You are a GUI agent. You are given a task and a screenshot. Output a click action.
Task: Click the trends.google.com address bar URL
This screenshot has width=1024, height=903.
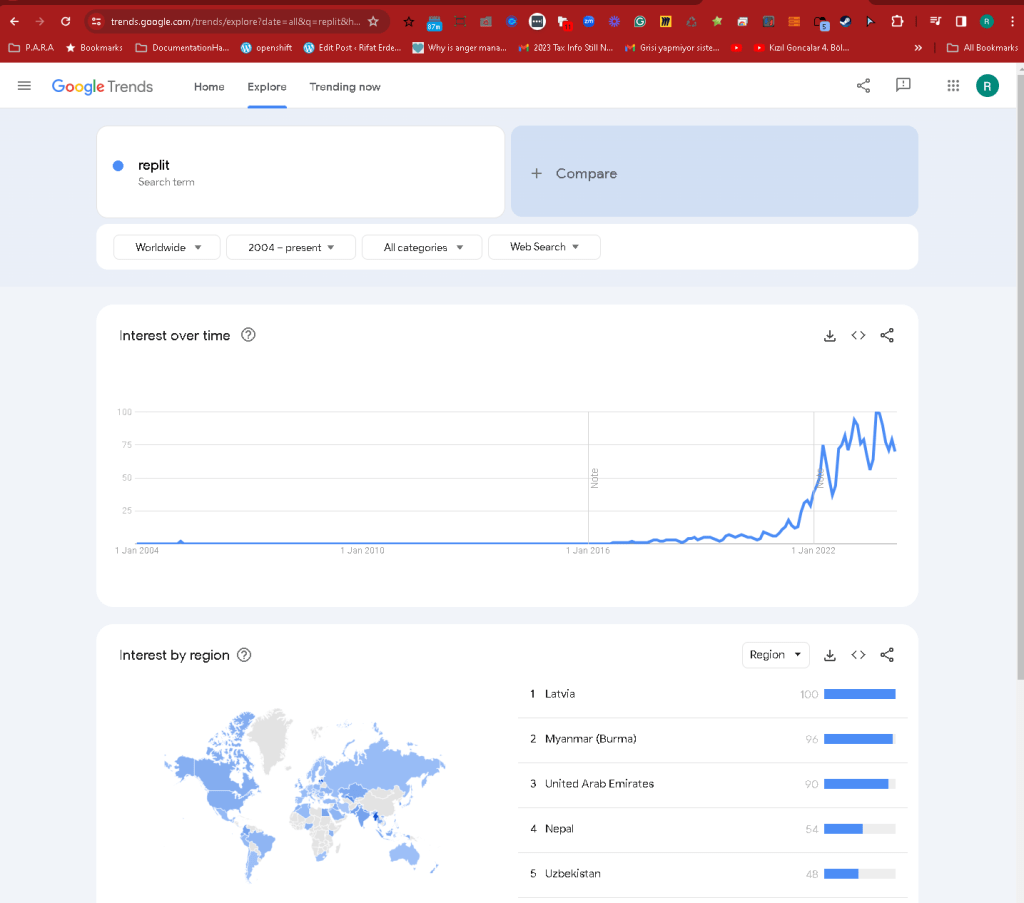pyautogui.click(x=235, y=22)
